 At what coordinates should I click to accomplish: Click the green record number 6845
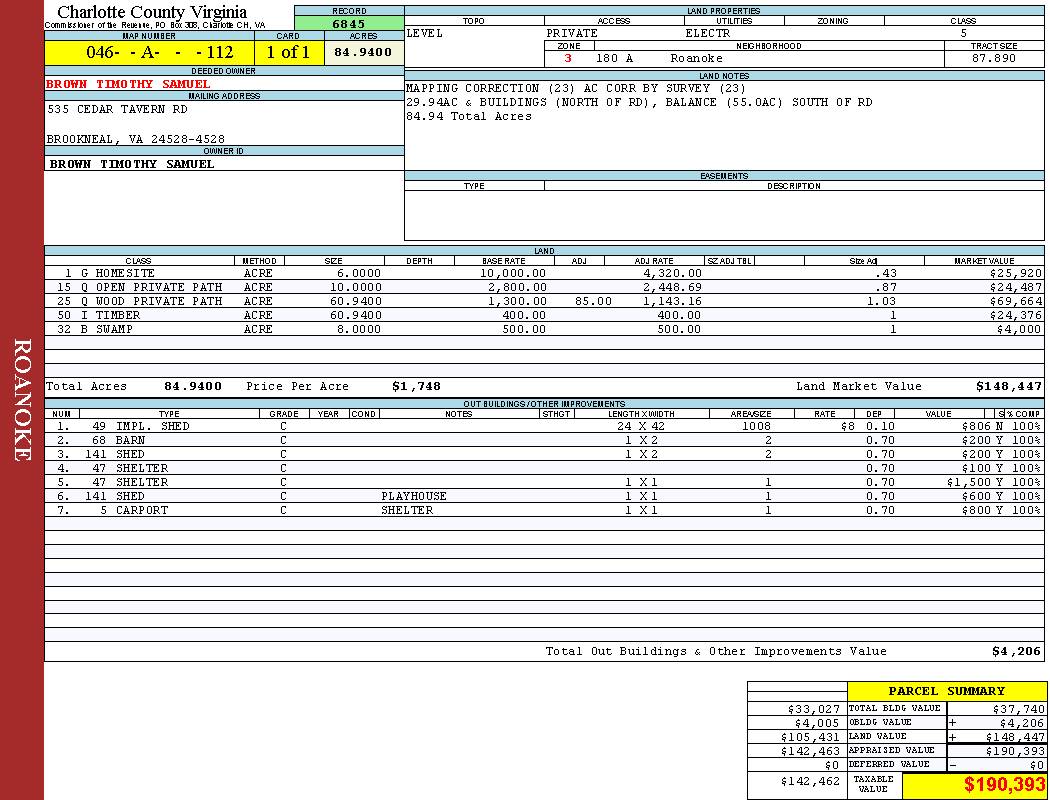click(x=349, y=23)
